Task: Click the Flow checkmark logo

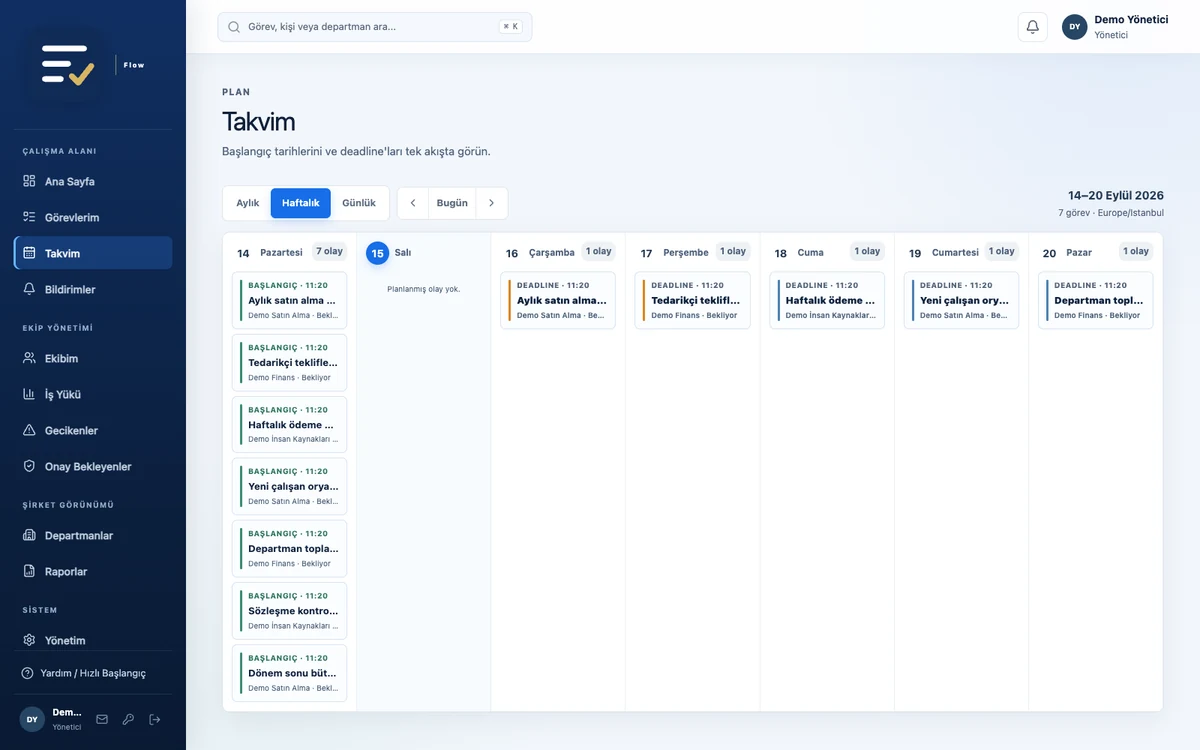Action: pyautogui.click(x=68, y=65)
